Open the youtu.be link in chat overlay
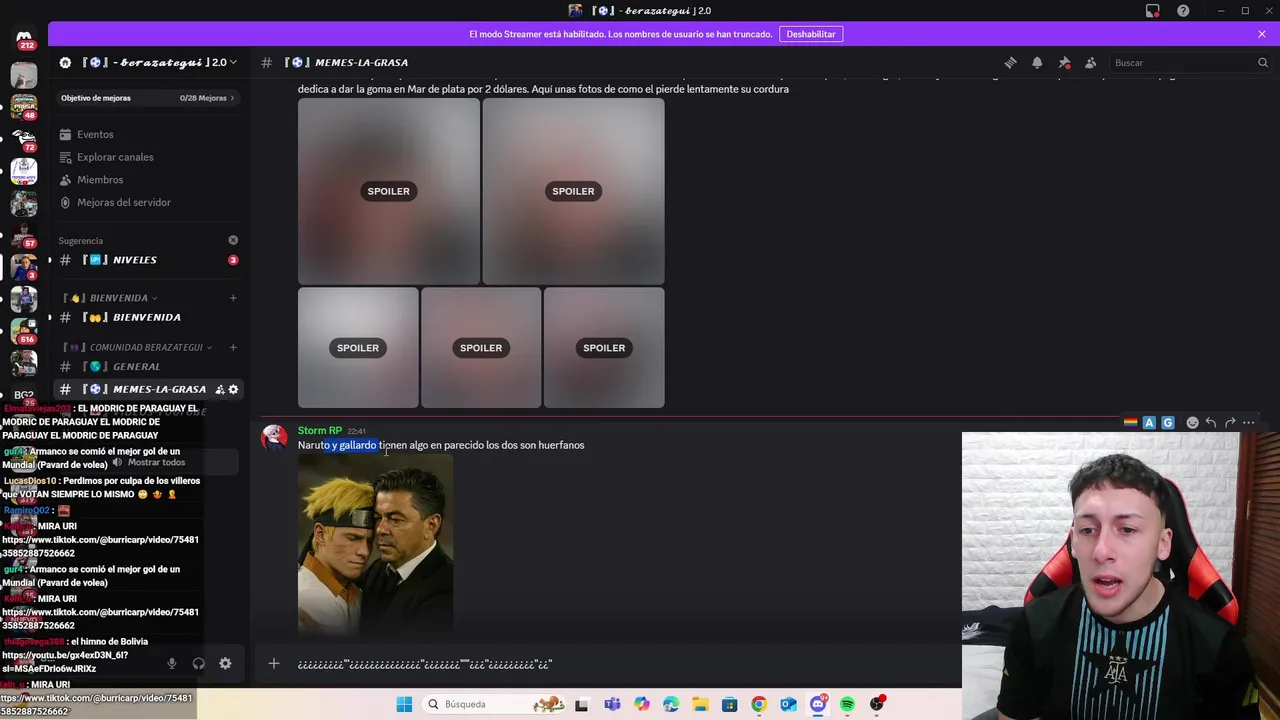The height and width of the screenshot is (720, 1280). (65, 662)
